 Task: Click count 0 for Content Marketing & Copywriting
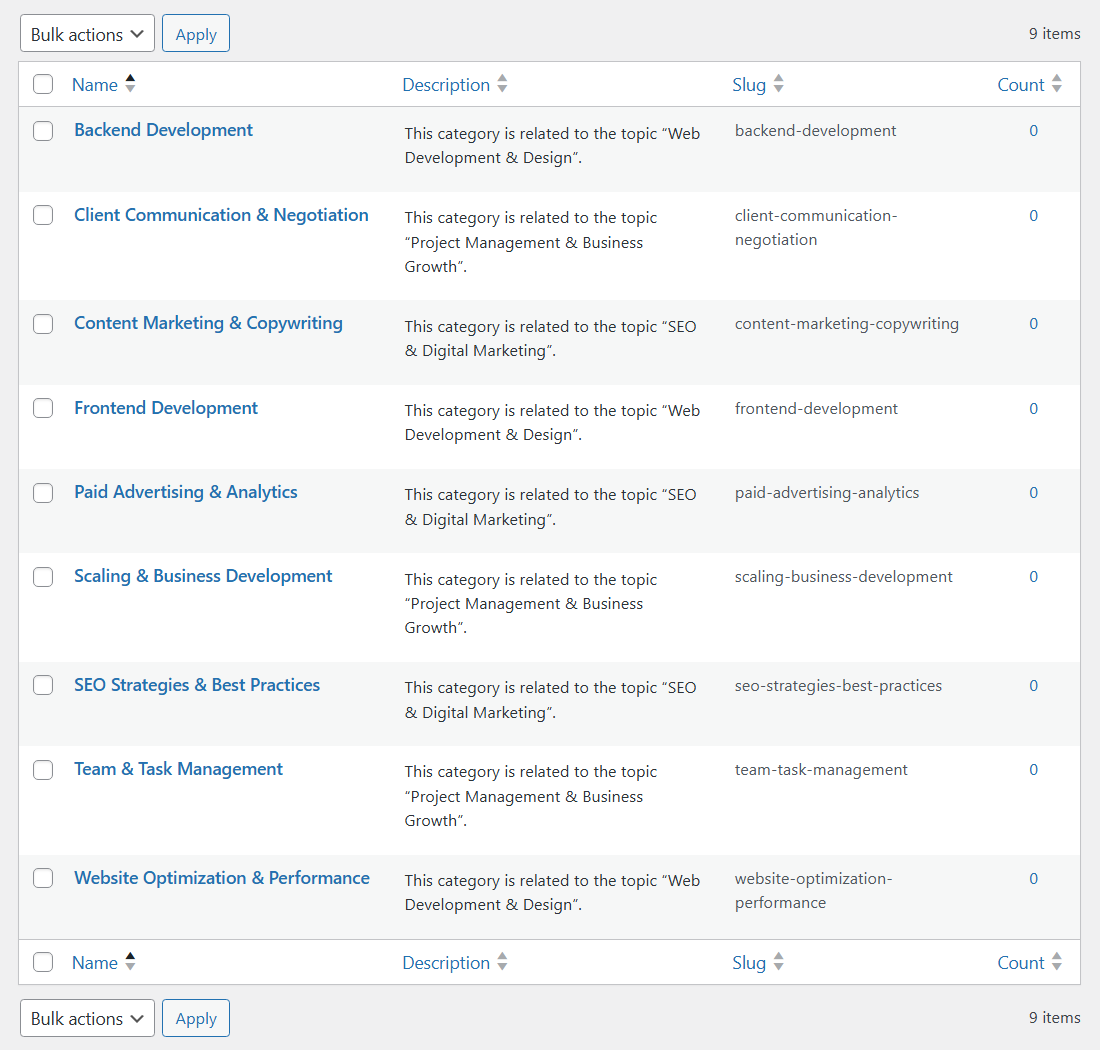click(1033, 323)
